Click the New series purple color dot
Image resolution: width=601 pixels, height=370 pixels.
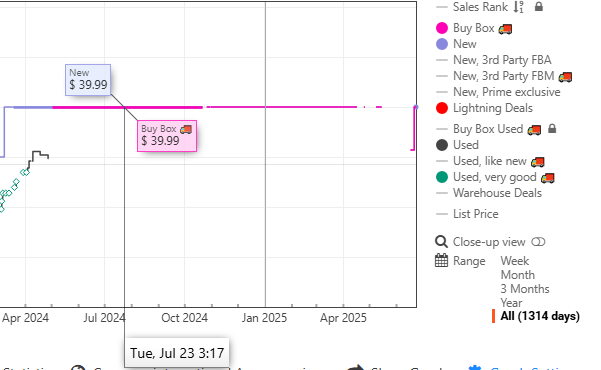point(442,44)
